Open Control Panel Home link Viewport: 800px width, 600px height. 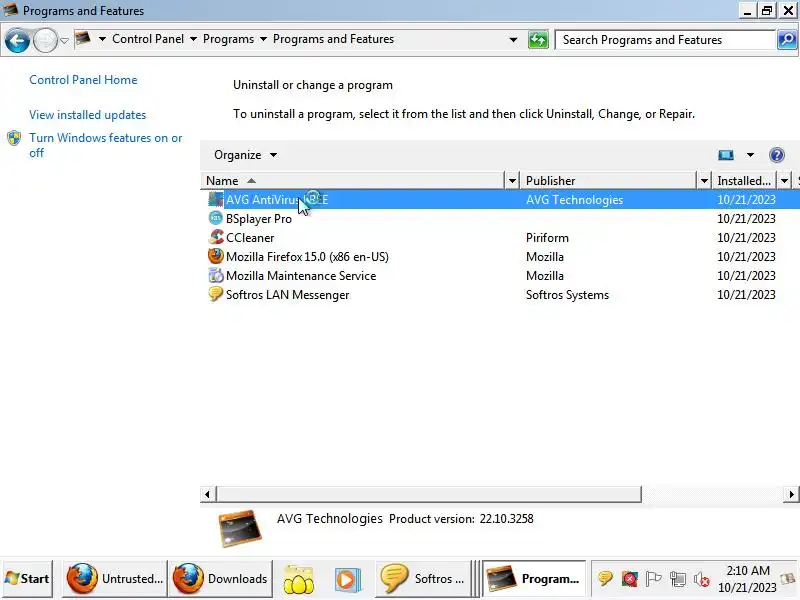tap(83, 80)
